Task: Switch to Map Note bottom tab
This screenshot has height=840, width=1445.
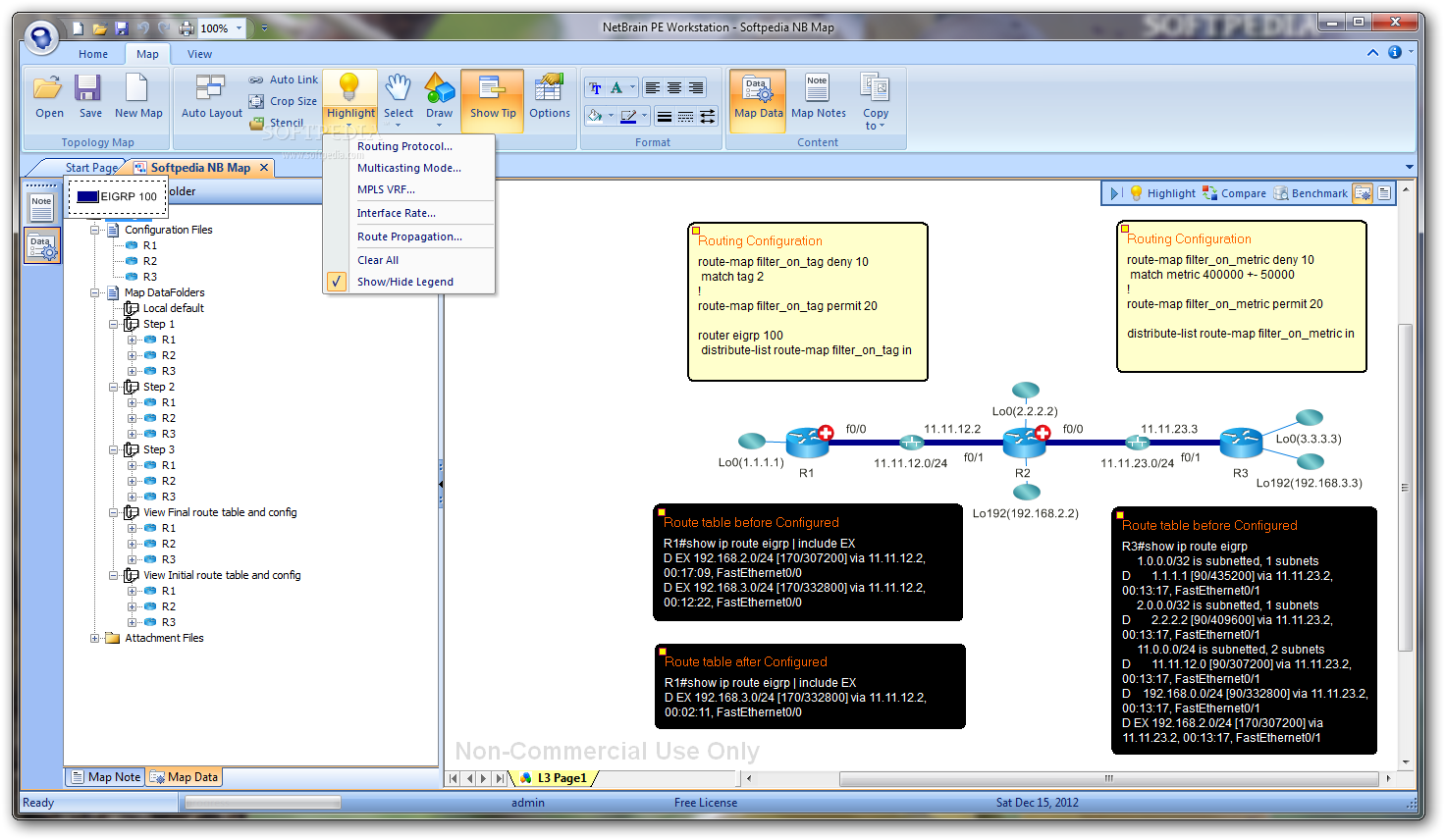Action: 106,777
